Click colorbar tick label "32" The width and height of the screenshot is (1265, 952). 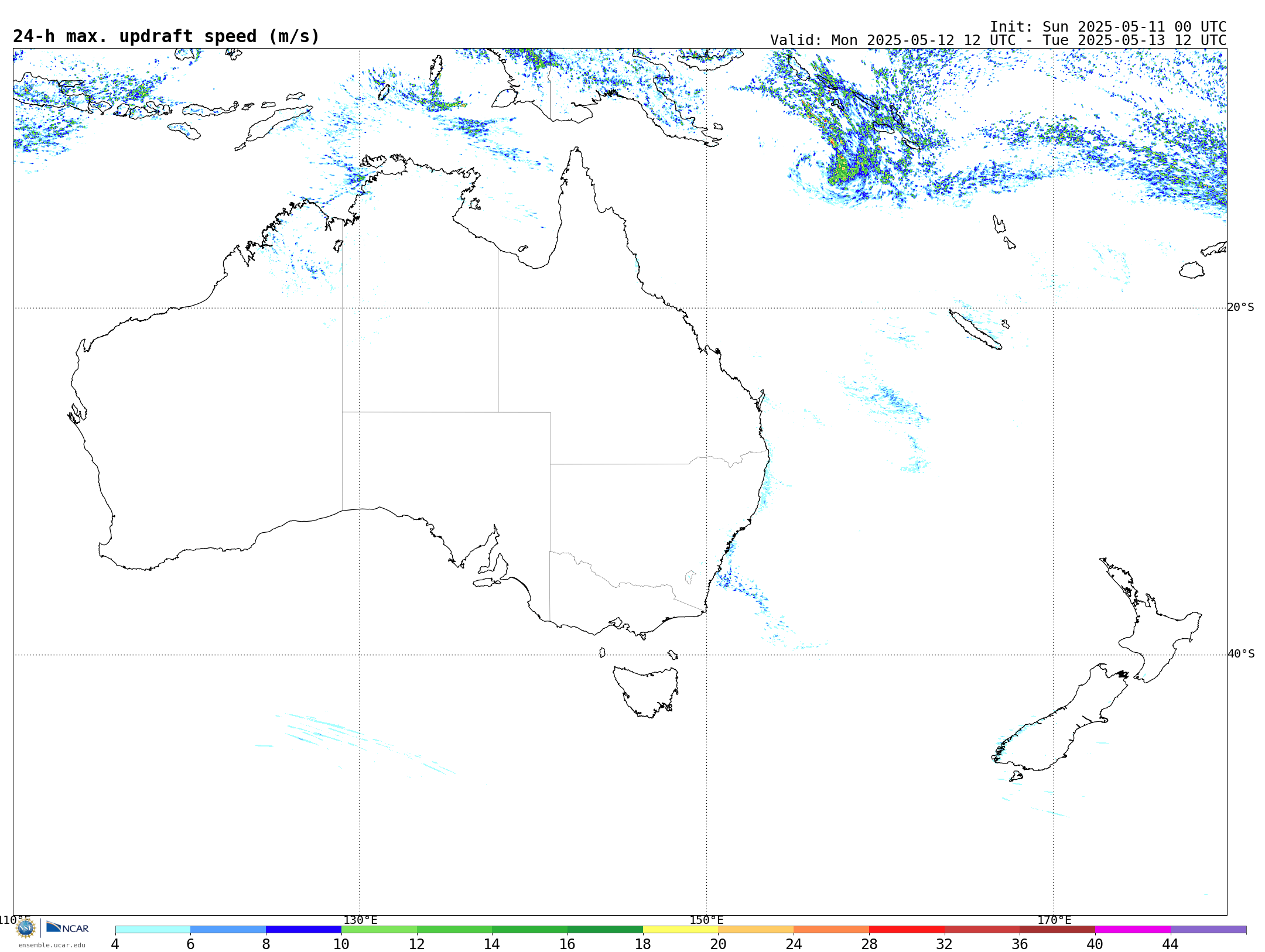point(945,944)
